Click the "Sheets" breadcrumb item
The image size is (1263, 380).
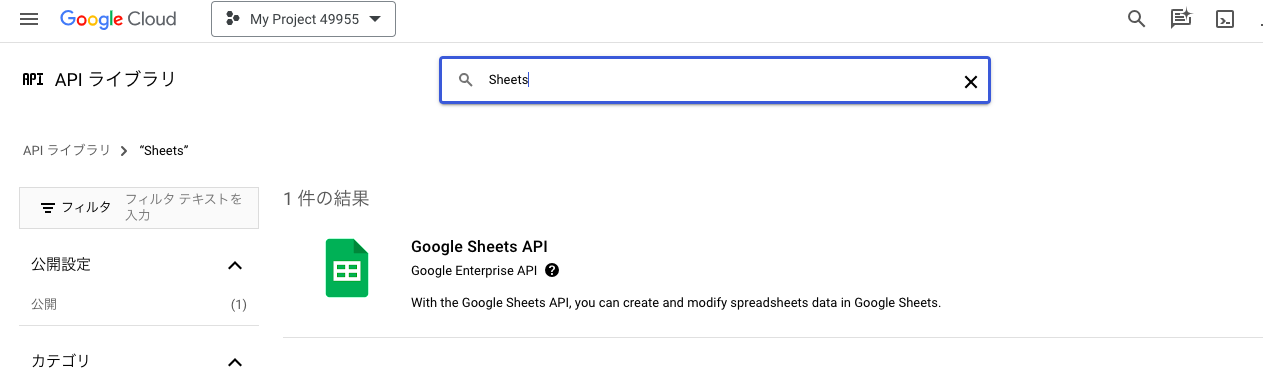[165, 150]
